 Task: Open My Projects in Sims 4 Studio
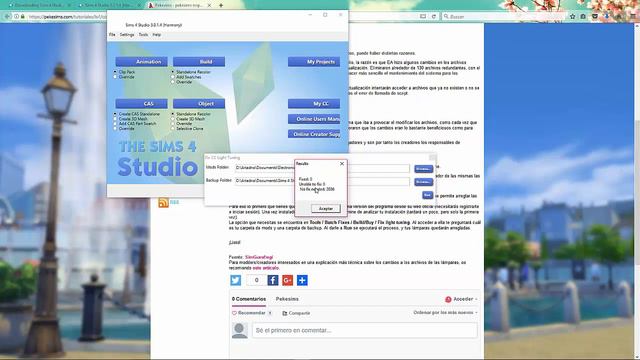pyautogui.click(x=314, y=62)
